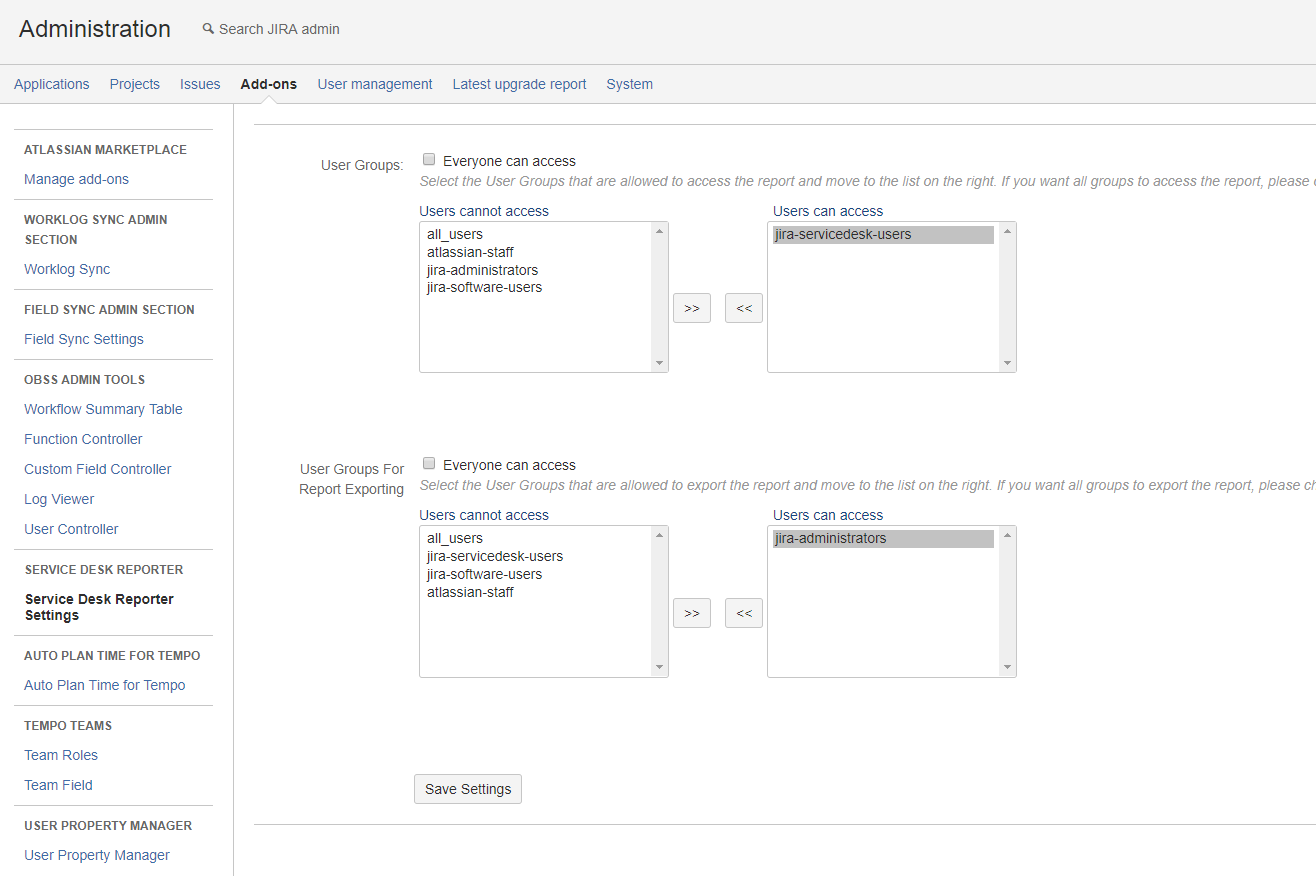Click >> button in Report Exporting section
Screen dimensions: 1316x876
click(x=691, y=612)
